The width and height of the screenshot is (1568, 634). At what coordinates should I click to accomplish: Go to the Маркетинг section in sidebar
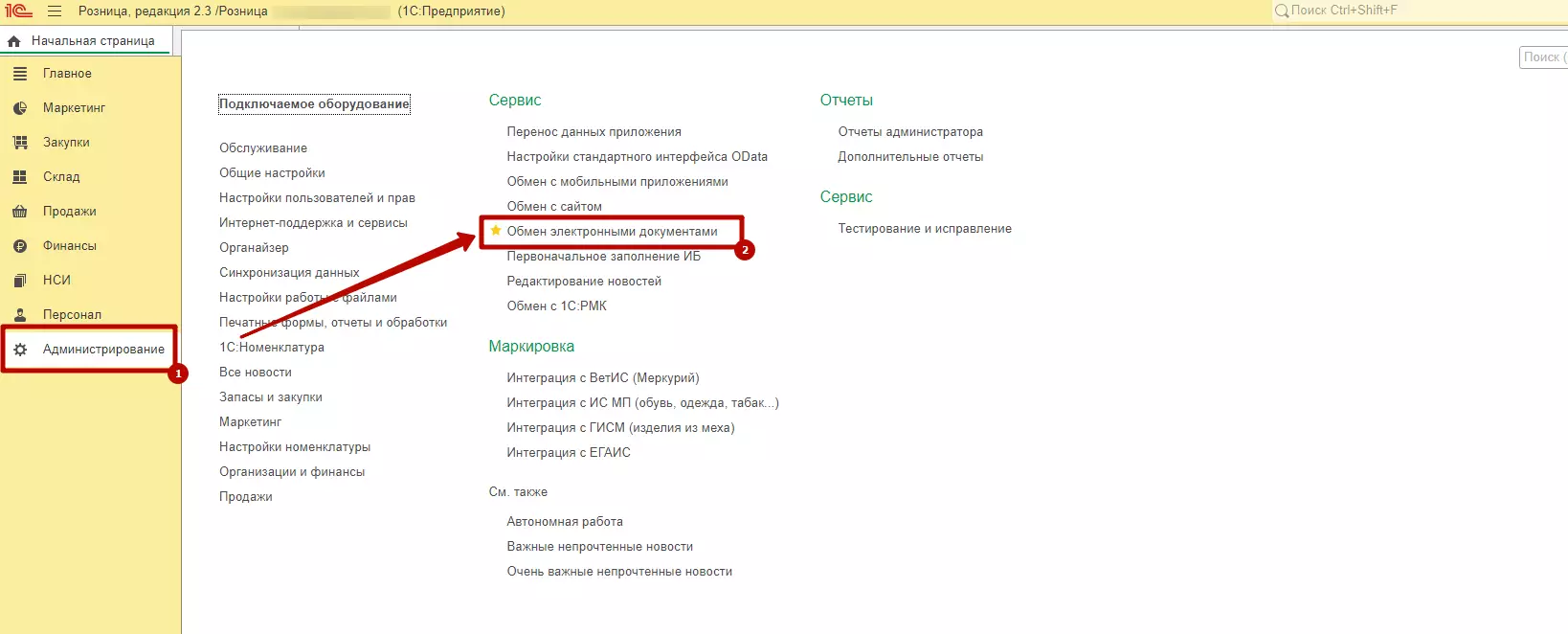[x=74, y=108]
